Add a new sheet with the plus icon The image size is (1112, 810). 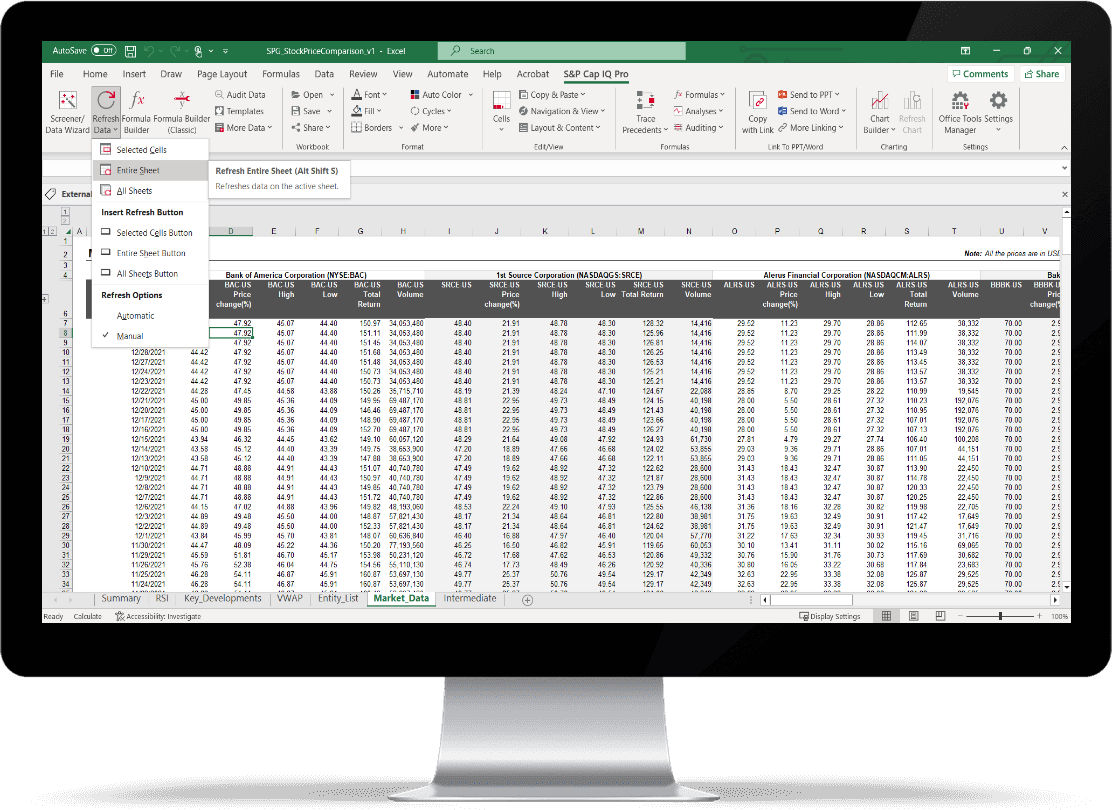[527, 600]
